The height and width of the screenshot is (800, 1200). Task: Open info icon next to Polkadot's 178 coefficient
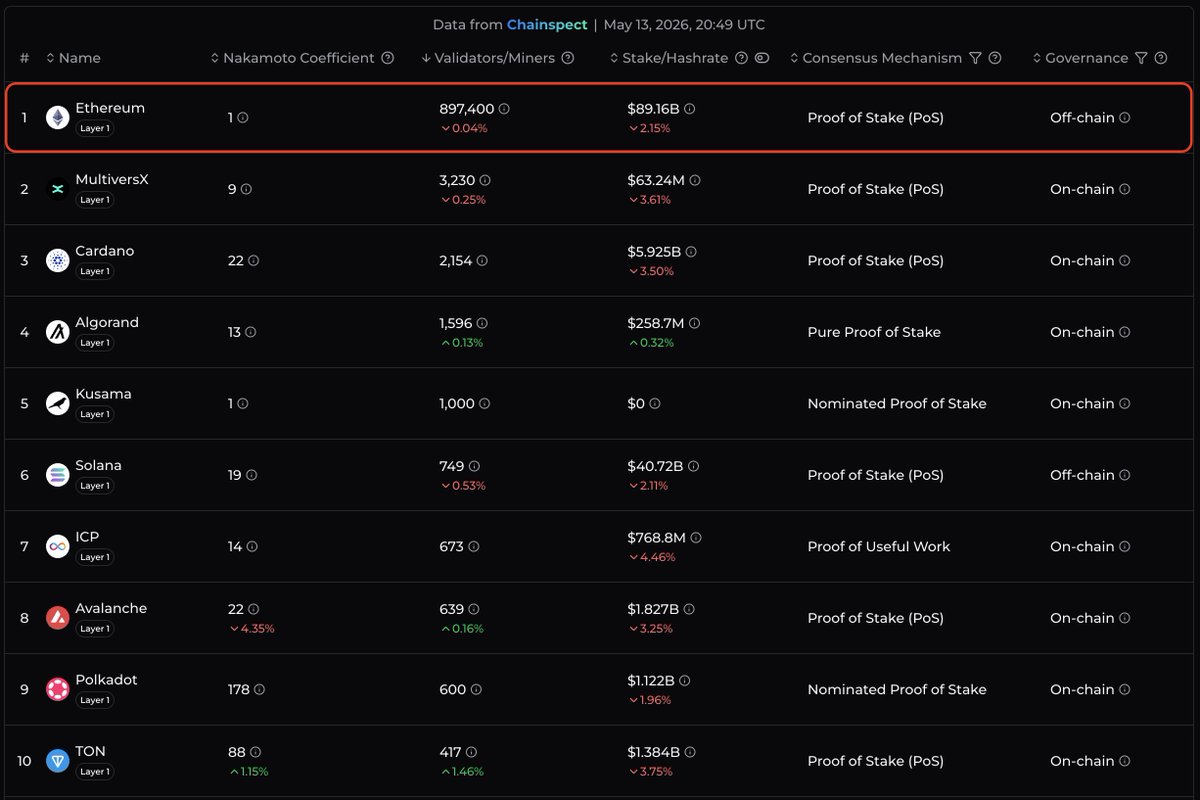coord(260,690)
